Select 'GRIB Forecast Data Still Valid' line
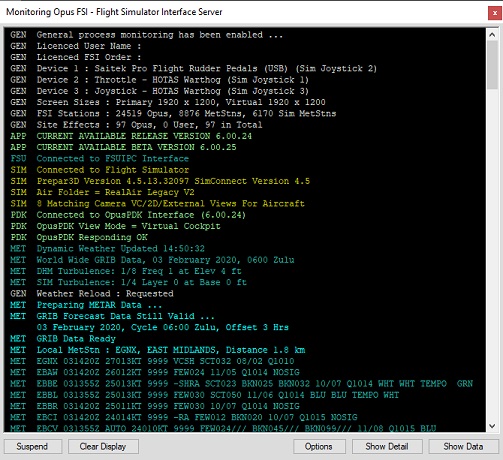This screenshot has height=460, width=503. (x=112, y=316)
